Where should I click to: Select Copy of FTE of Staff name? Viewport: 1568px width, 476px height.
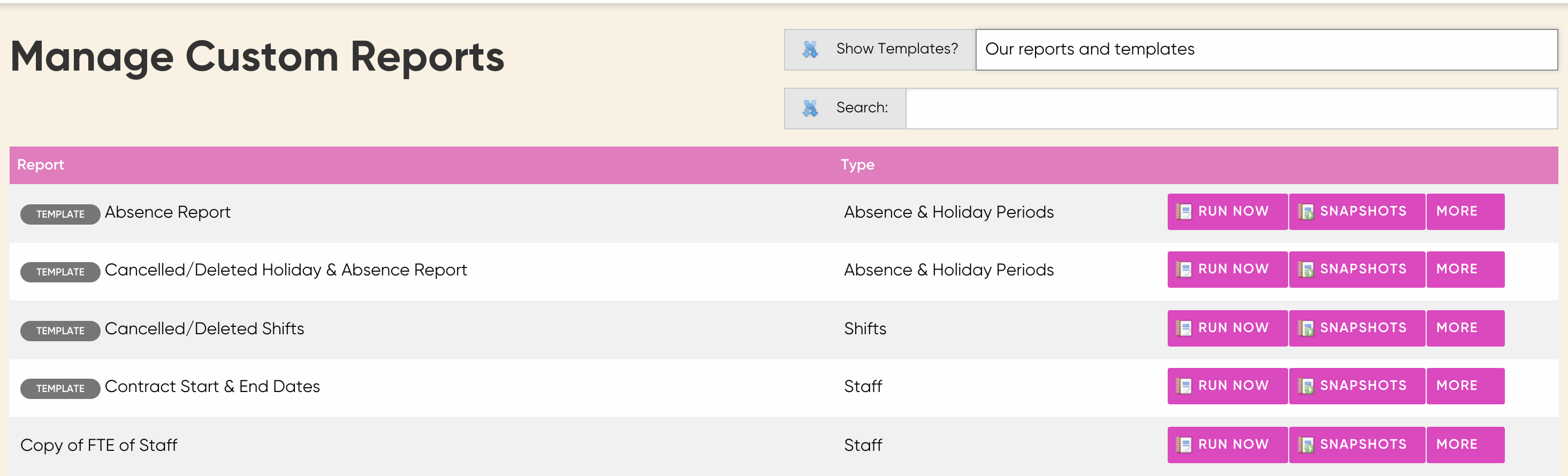point(98,446)
